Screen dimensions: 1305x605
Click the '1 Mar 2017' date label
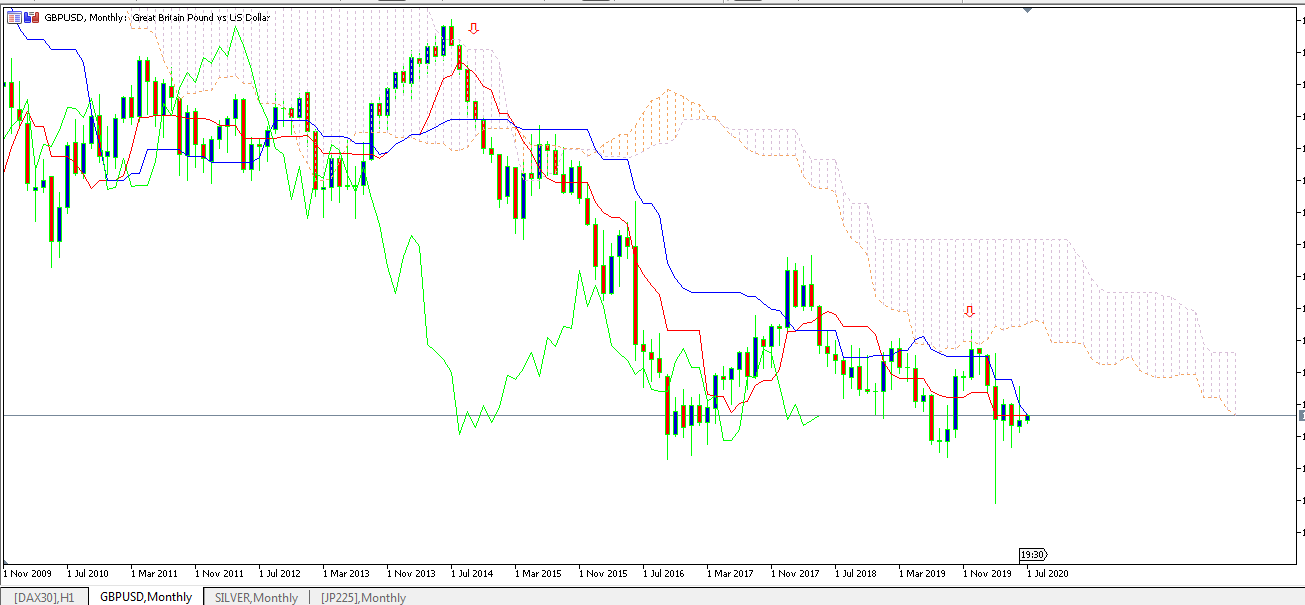(x=729, y=574)
